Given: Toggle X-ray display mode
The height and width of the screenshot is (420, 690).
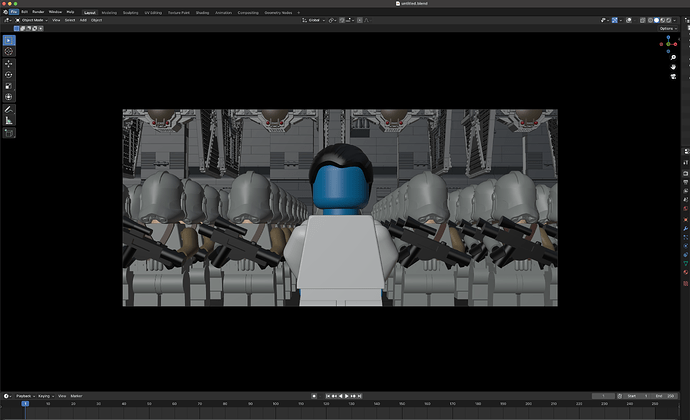Looking at the screenshot, I should click(642, 20).
